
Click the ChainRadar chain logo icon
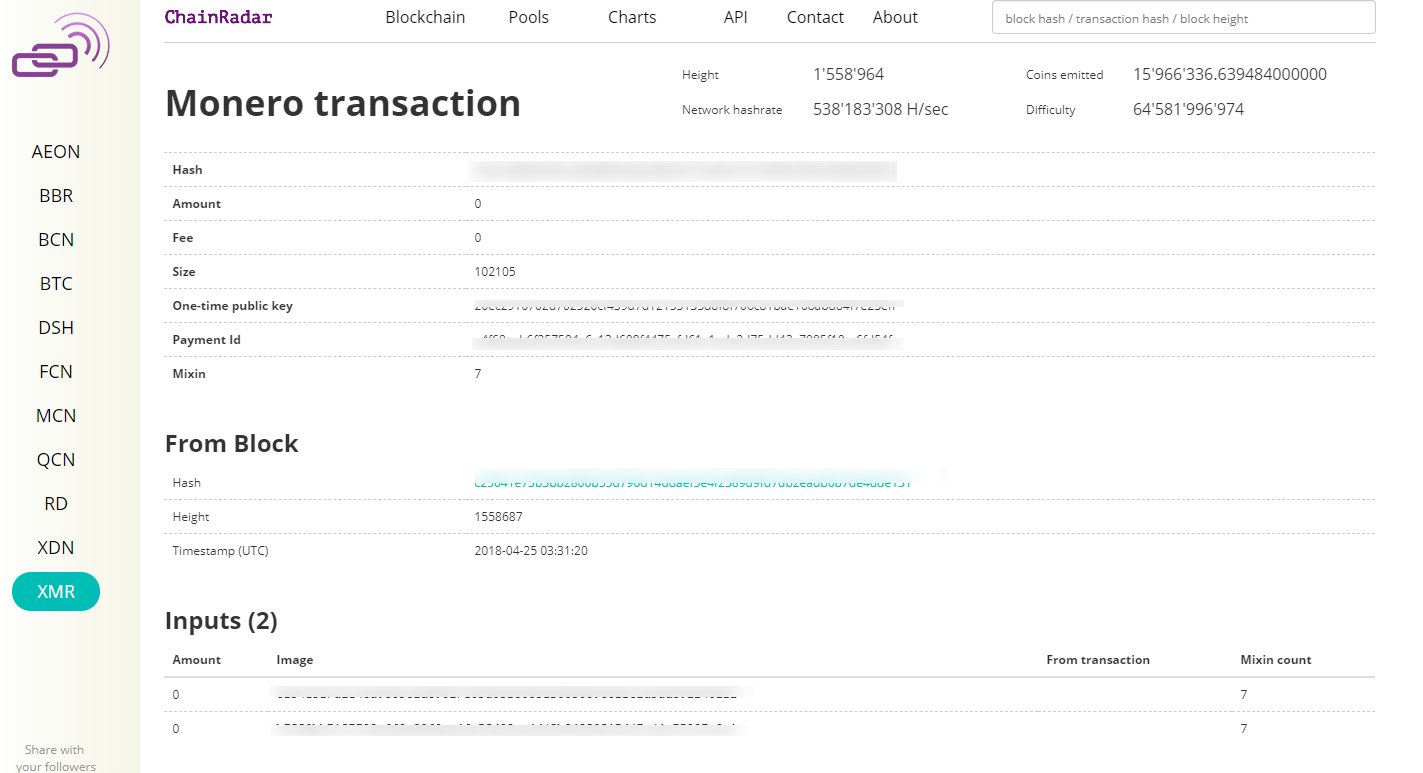click(61, 45)
